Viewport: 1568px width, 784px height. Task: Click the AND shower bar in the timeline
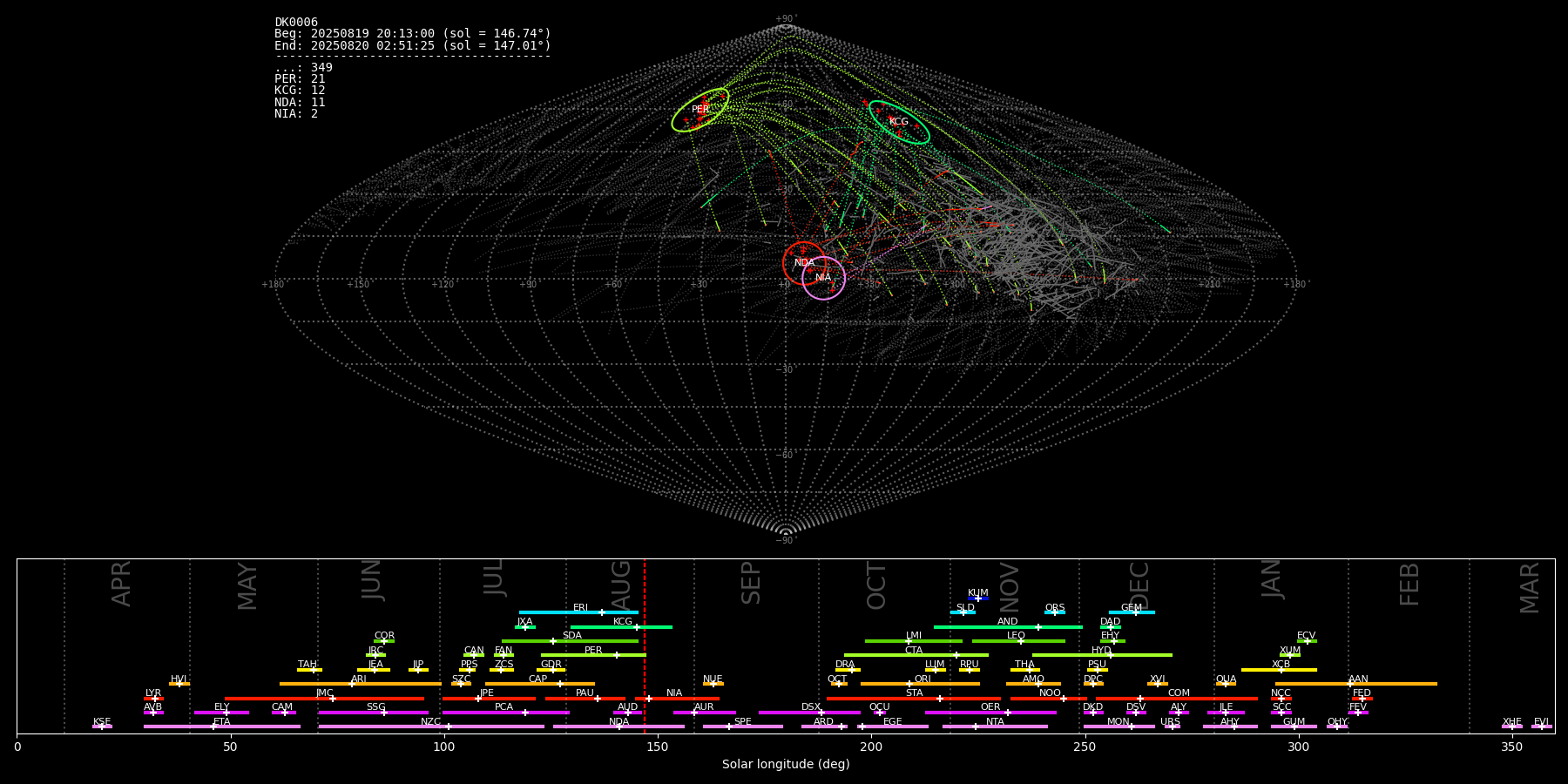[1008, 627]
